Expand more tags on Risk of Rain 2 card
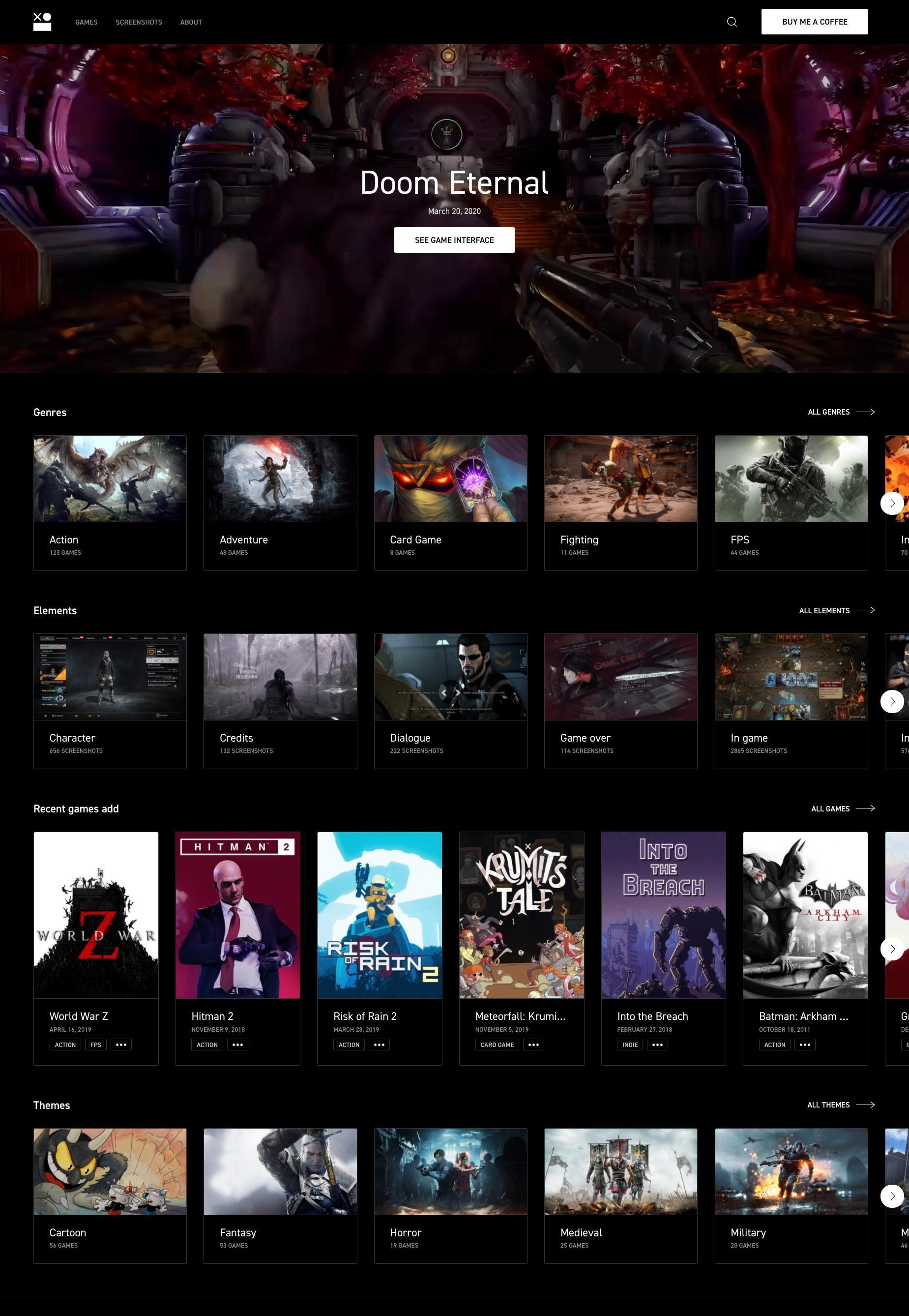 coord(380,1045)
